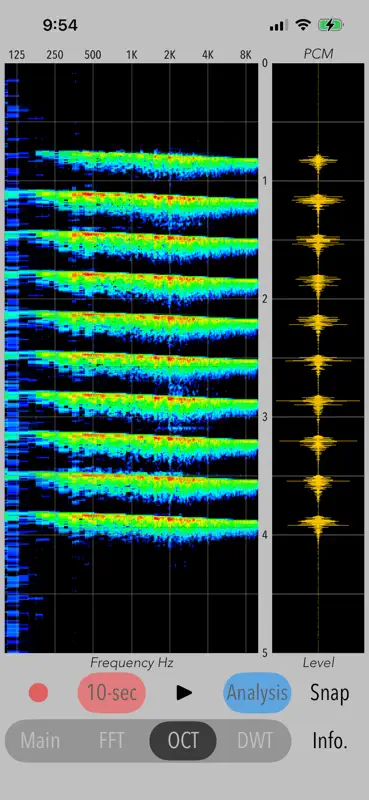
Task: Tap the 125 frequency axis label
Action: (x=16, y=55)
